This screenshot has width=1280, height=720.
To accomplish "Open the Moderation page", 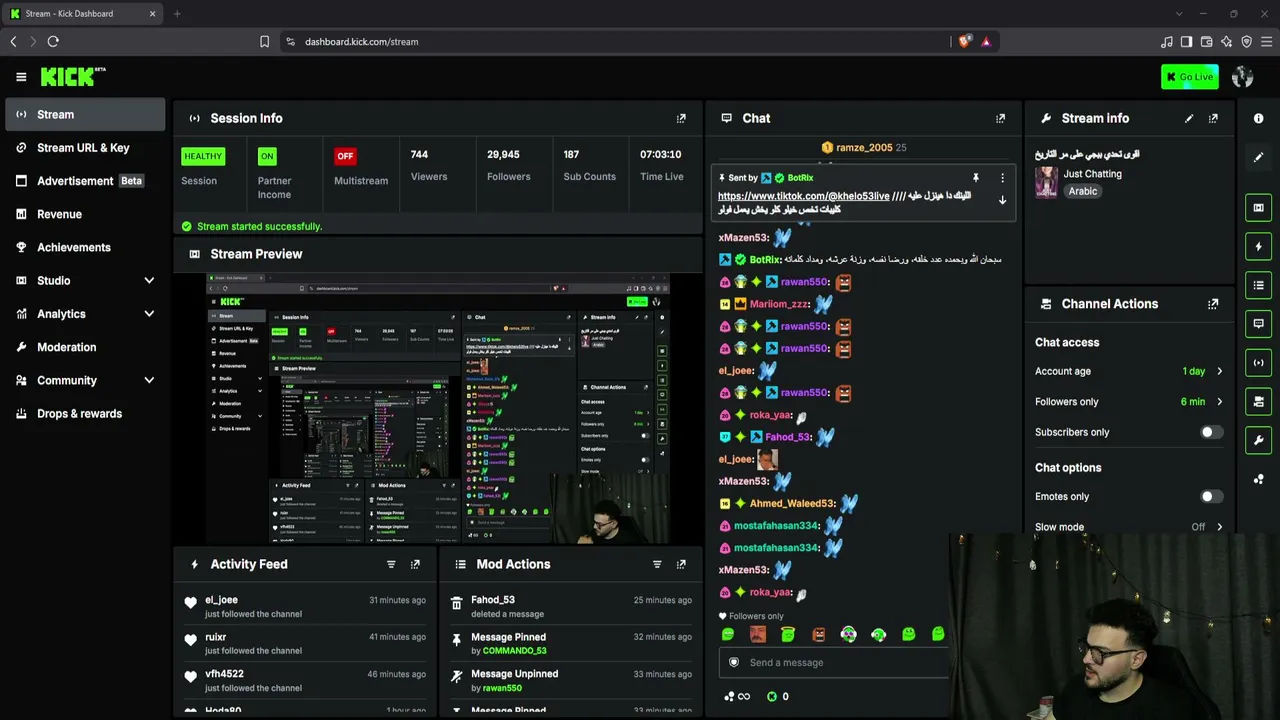I will click(x=85, y=347).
